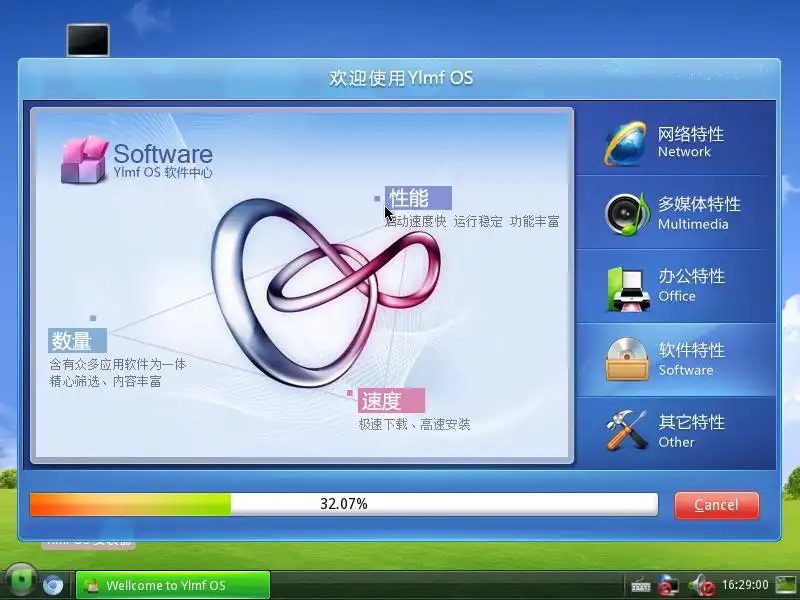Launch the Chromium browser from the taskbar

point(53,585)
